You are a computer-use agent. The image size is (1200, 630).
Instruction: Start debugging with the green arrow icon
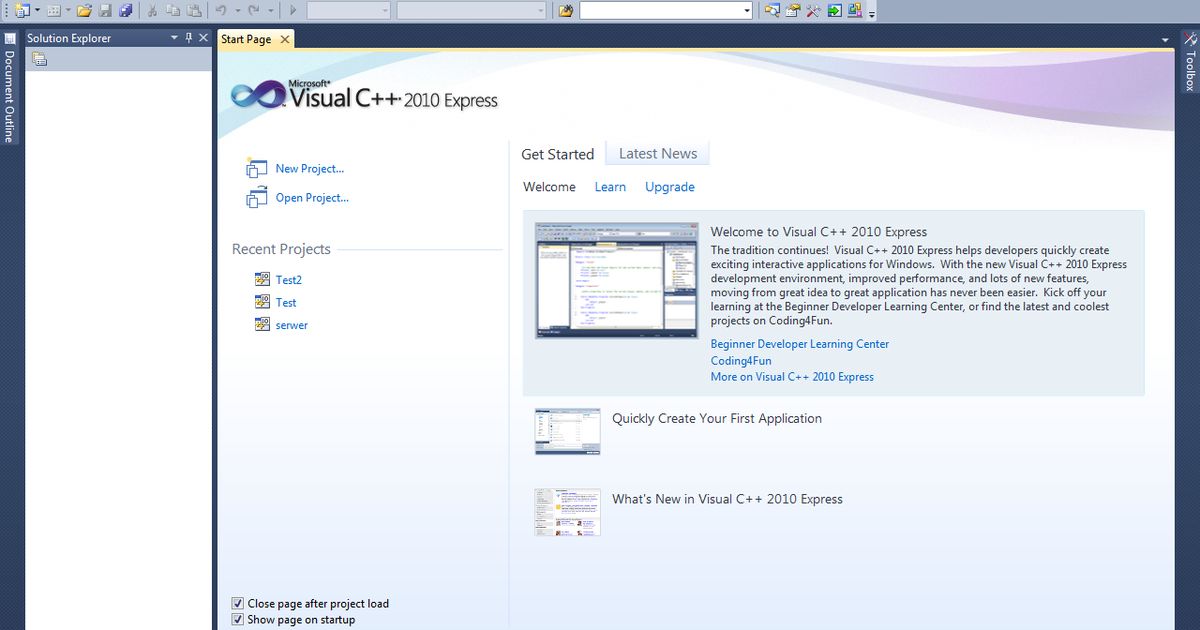[293, 10]
